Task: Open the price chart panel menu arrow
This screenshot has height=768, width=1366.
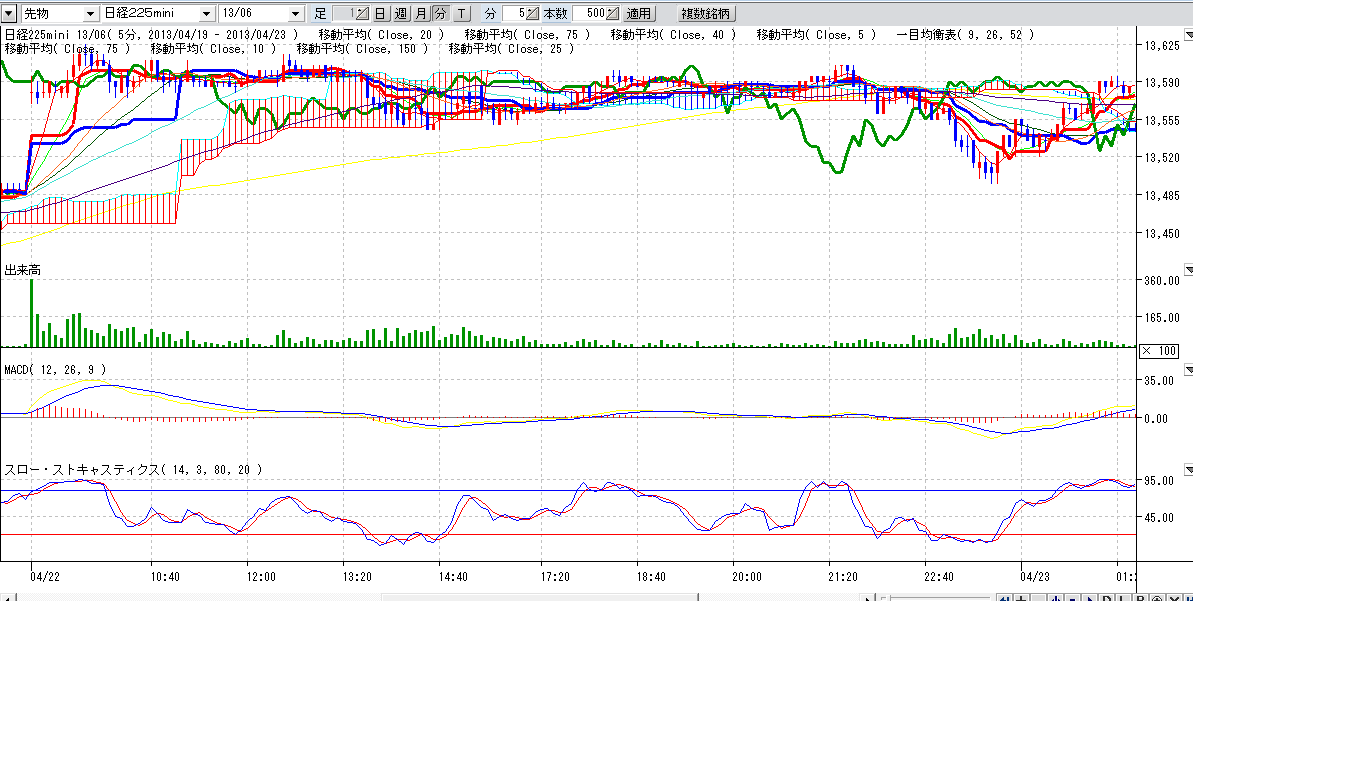Action: [1189, 33]
